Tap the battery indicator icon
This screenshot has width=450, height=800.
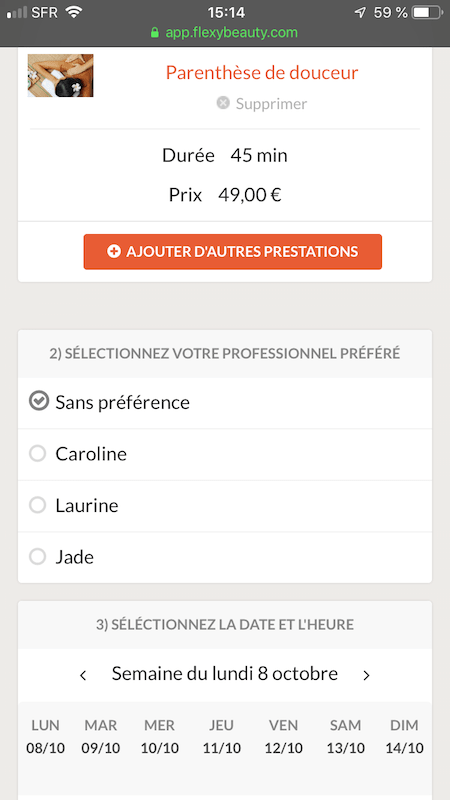tap(427, 12)
